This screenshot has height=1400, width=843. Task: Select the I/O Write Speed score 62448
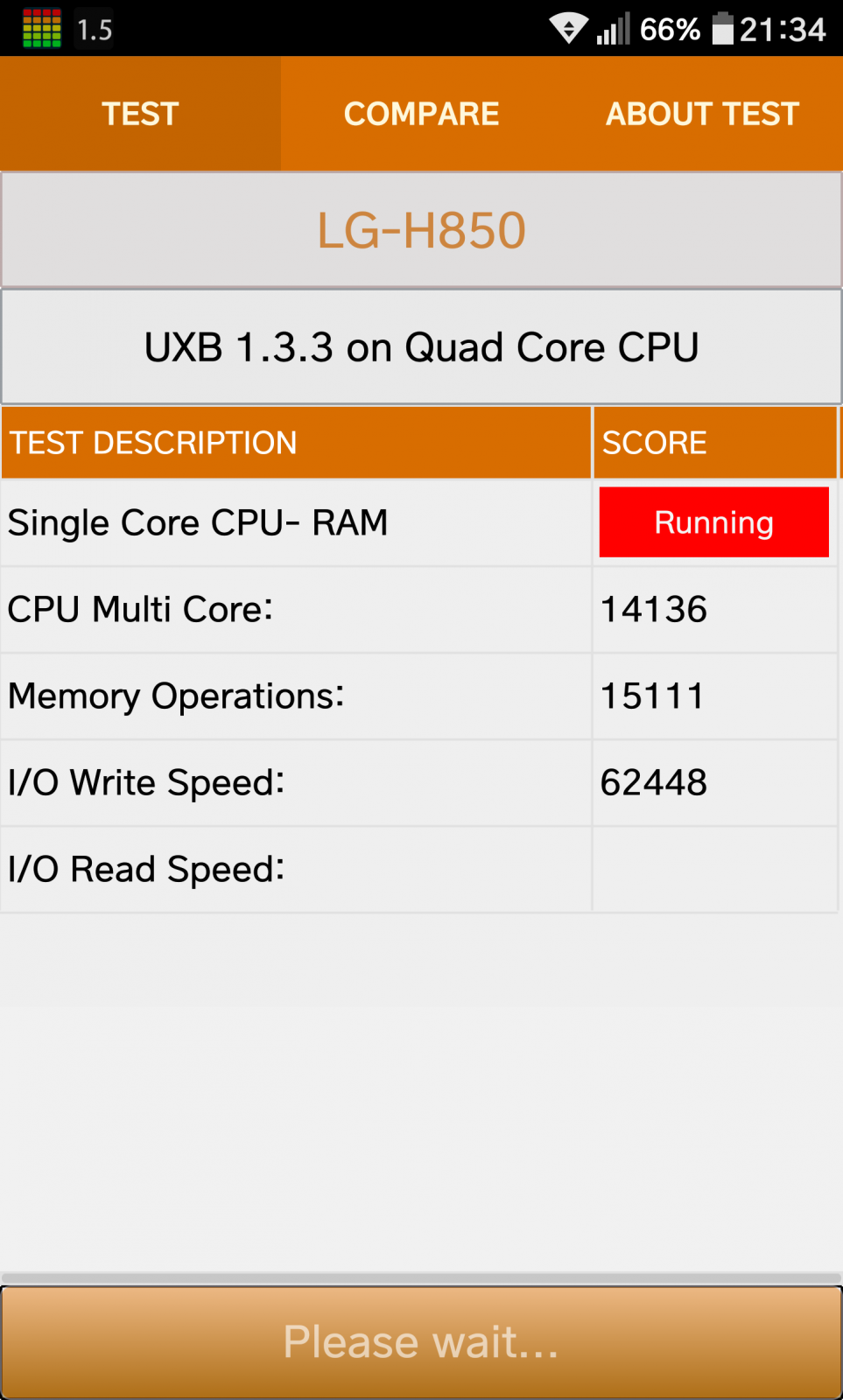click(654, 782)
